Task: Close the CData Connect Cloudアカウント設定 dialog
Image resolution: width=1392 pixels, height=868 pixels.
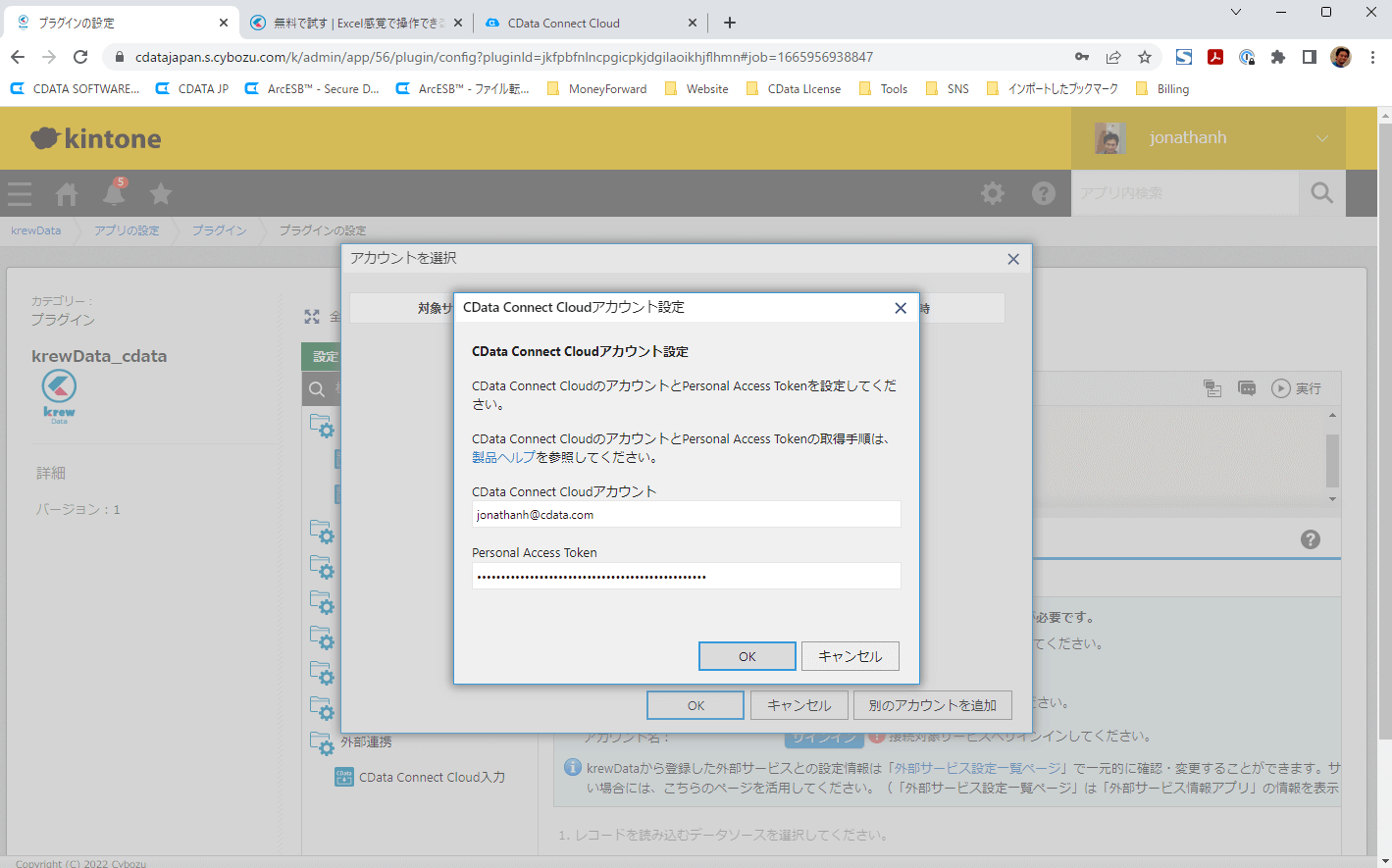Action: [901, 308]
